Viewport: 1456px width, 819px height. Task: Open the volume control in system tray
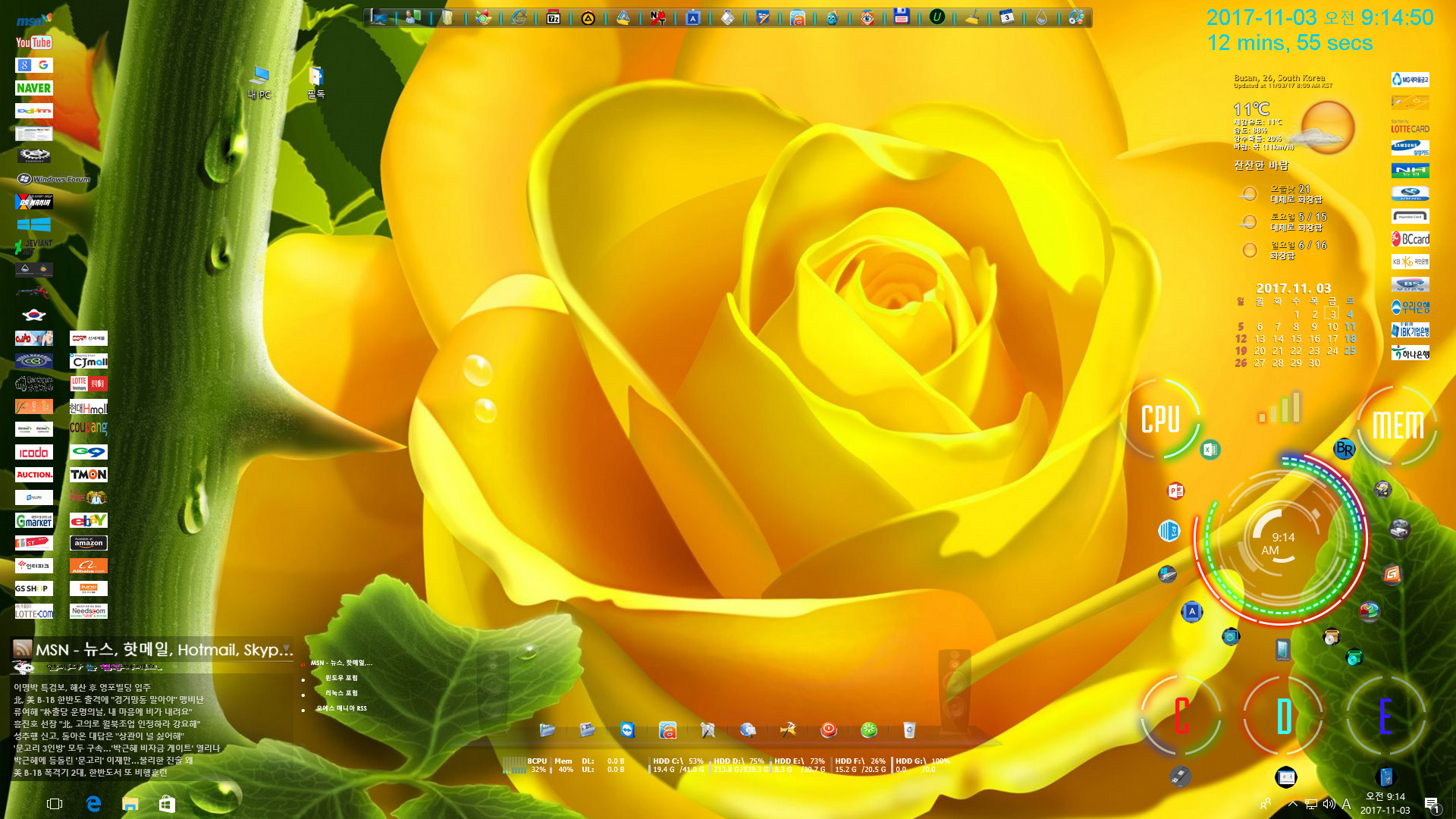point(1329,804)
